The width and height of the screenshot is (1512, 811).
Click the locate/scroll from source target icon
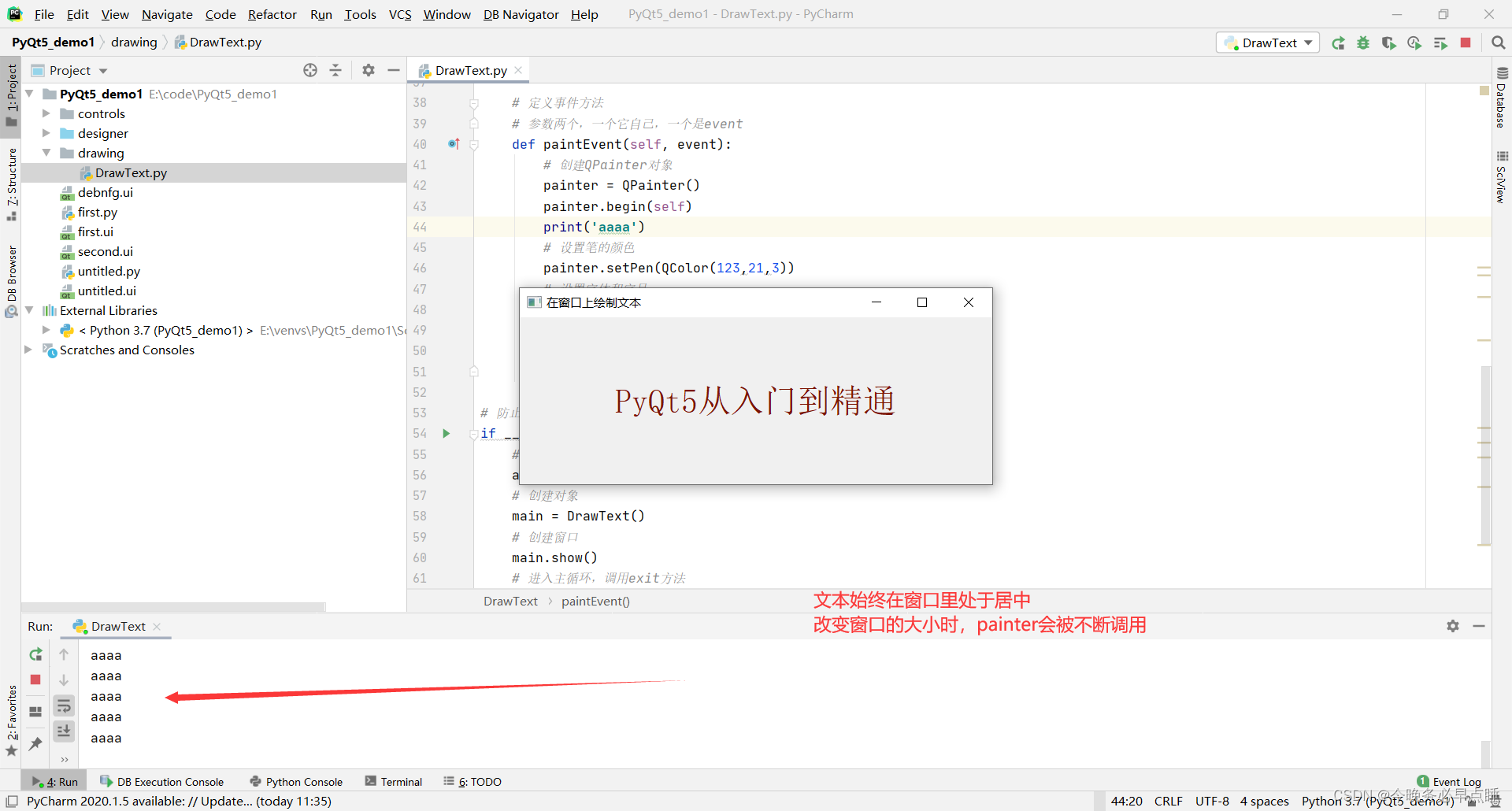tap(310, 70)
